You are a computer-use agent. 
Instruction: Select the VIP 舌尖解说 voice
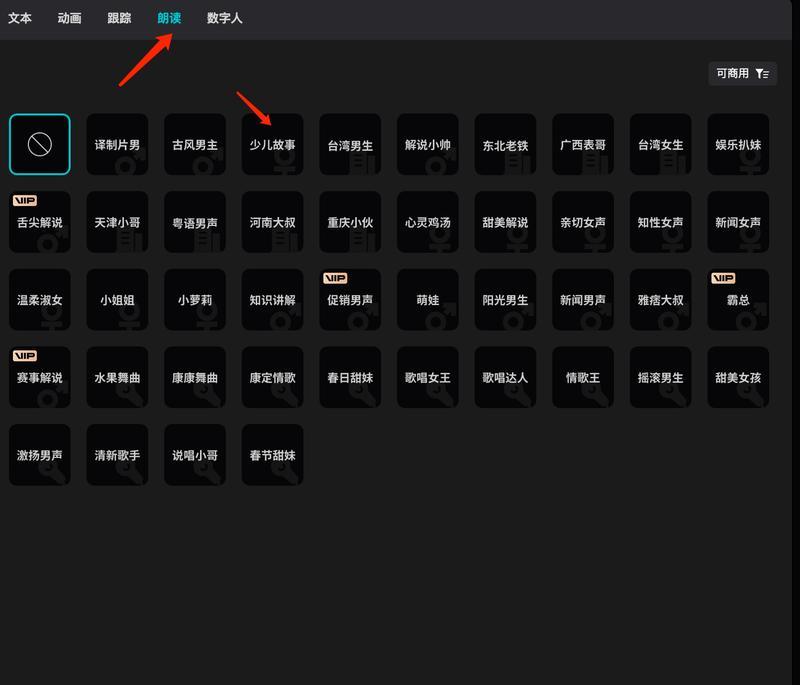(40, 222)
